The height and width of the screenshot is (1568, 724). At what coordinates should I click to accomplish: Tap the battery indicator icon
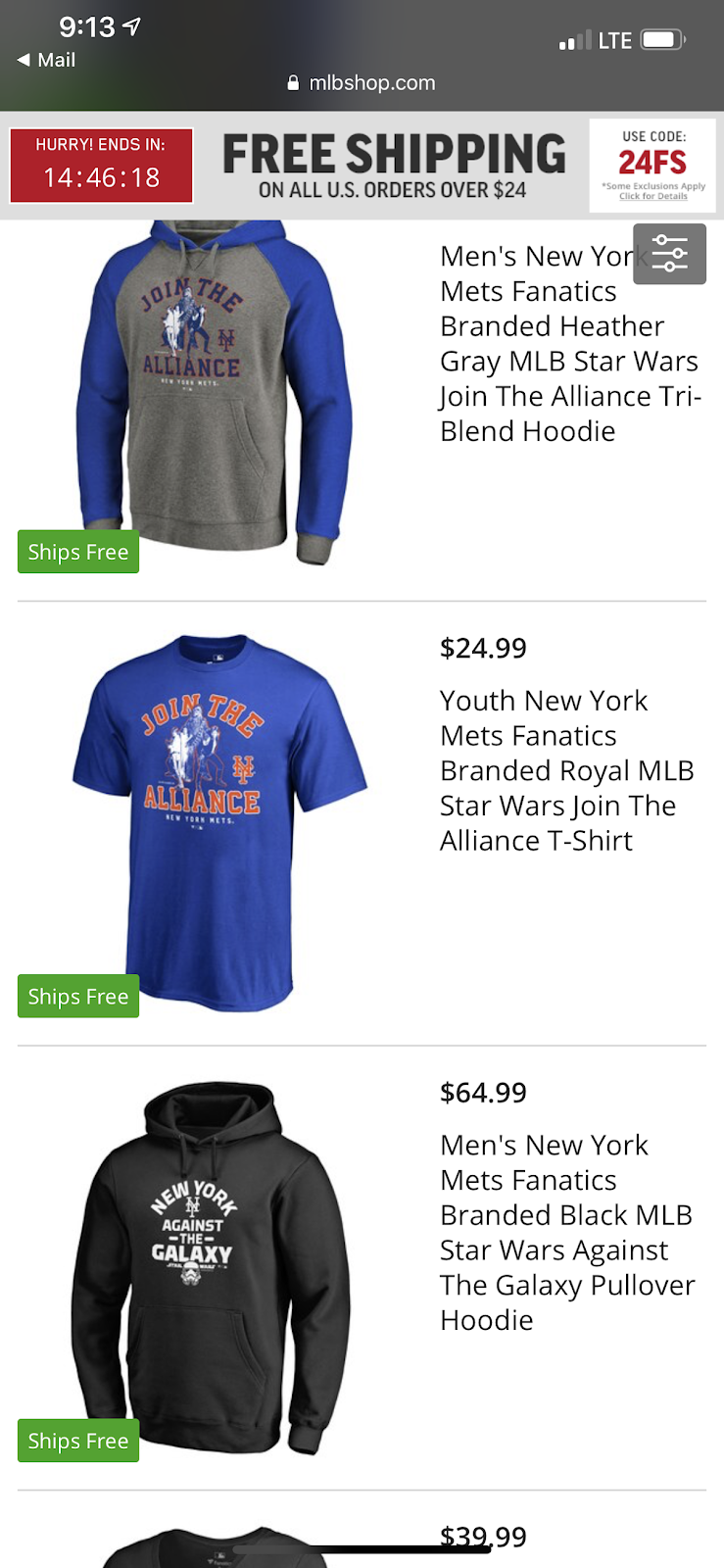click(662, 40)
